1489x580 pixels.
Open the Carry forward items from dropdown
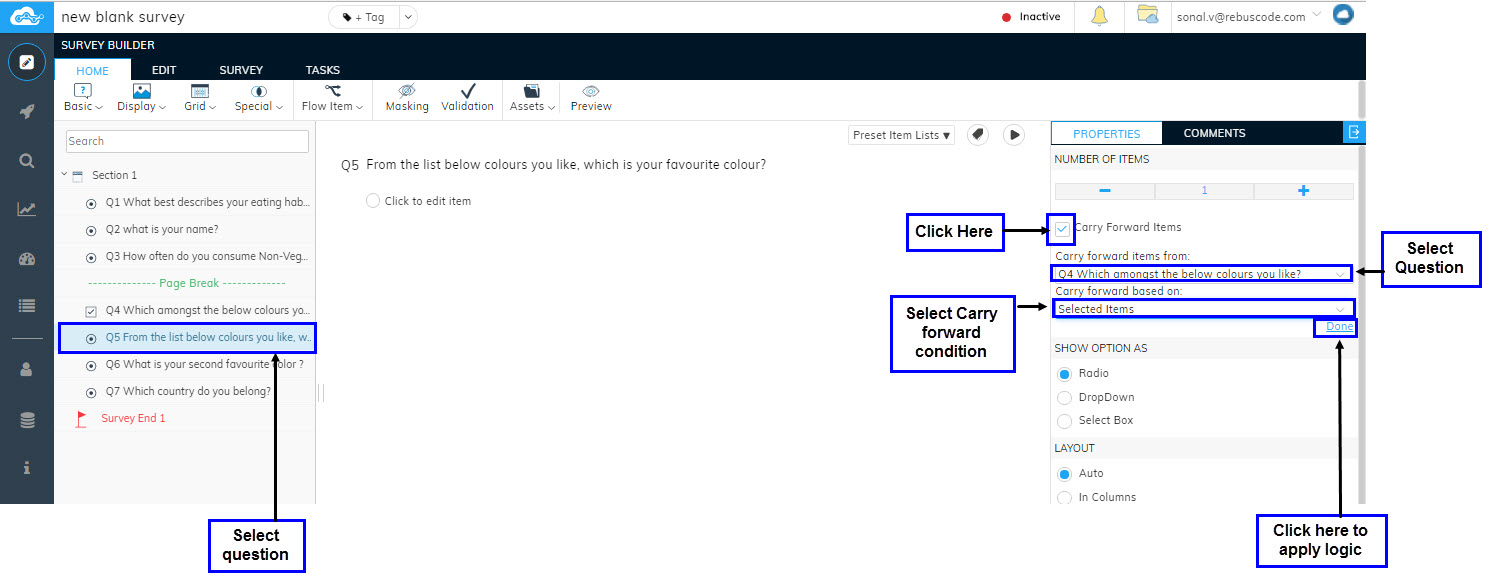[x=1202, y=274]
